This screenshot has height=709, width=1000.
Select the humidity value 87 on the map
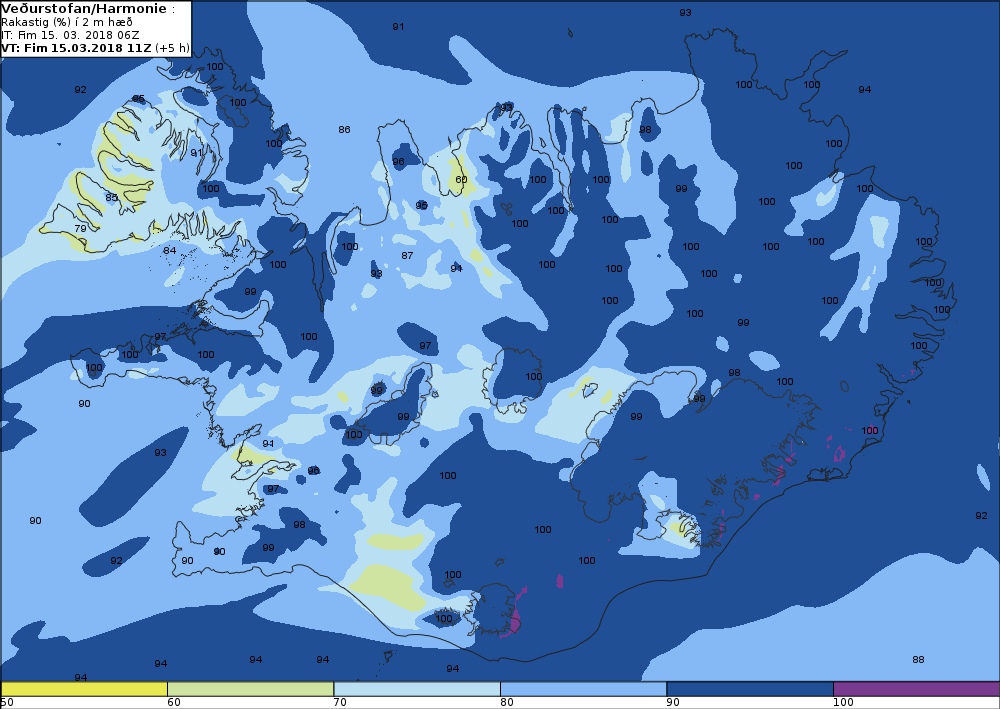(407, 255)
